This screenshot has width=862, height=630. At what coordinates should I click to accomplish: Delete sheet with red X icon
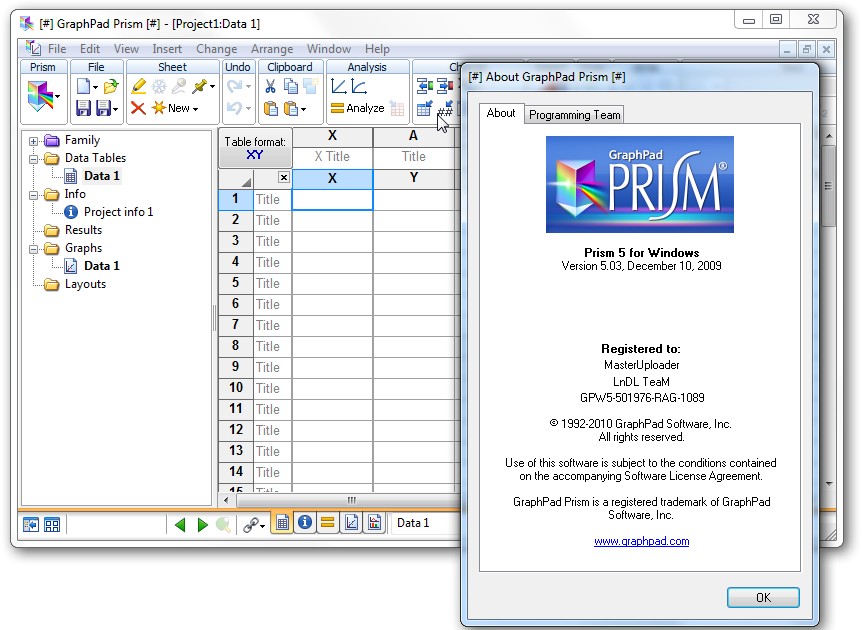tap(139, 108)
